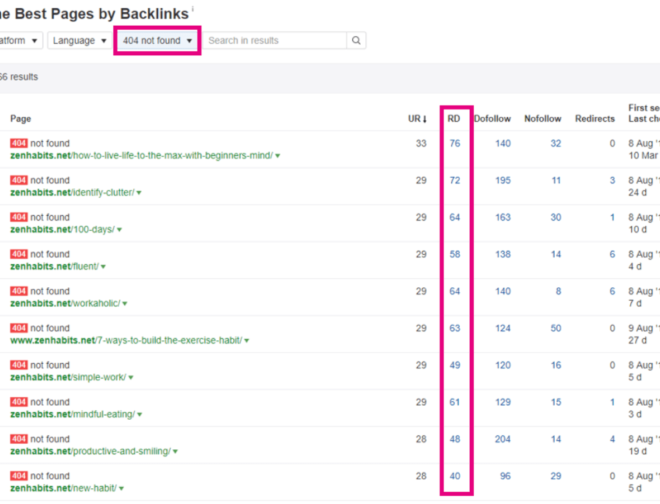Screen dimensions: 660x504
Task: Expand dropdown arrow next to workaholic URL
Action: (x=125, y=304)
